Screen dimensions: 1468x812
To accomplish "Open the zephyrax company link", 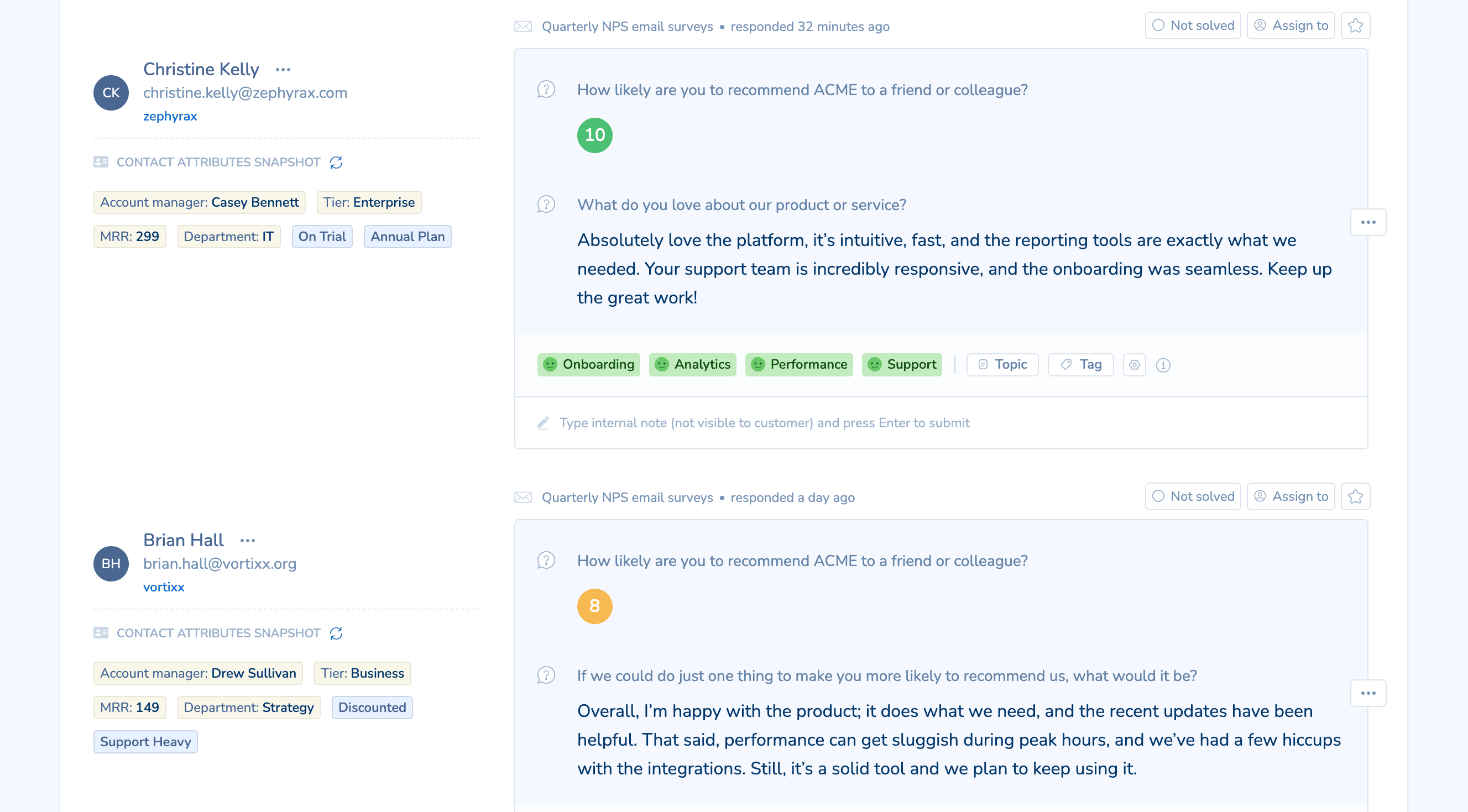I will pos(170,116).
